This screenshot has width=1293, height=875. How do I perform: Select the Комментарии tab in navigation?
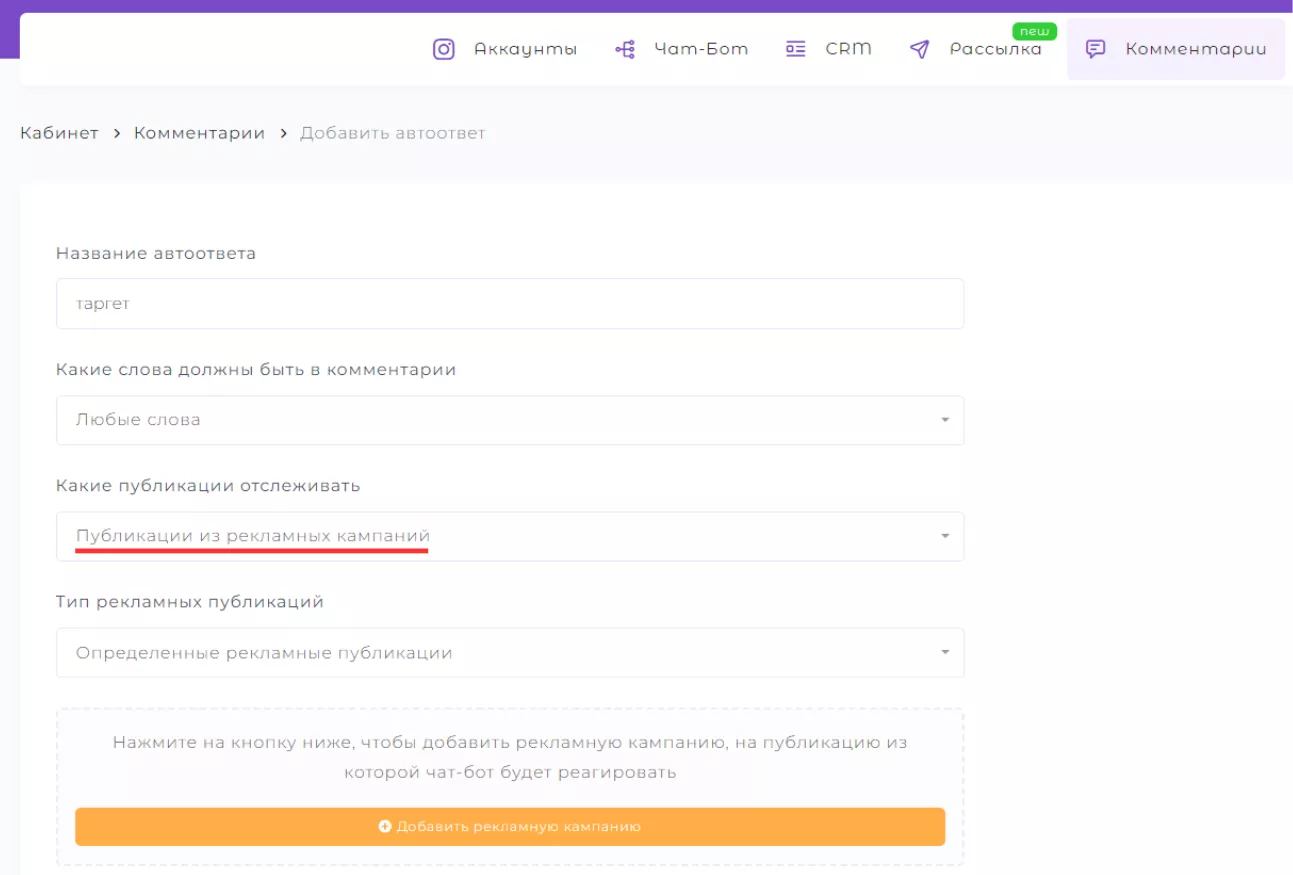1176,49
